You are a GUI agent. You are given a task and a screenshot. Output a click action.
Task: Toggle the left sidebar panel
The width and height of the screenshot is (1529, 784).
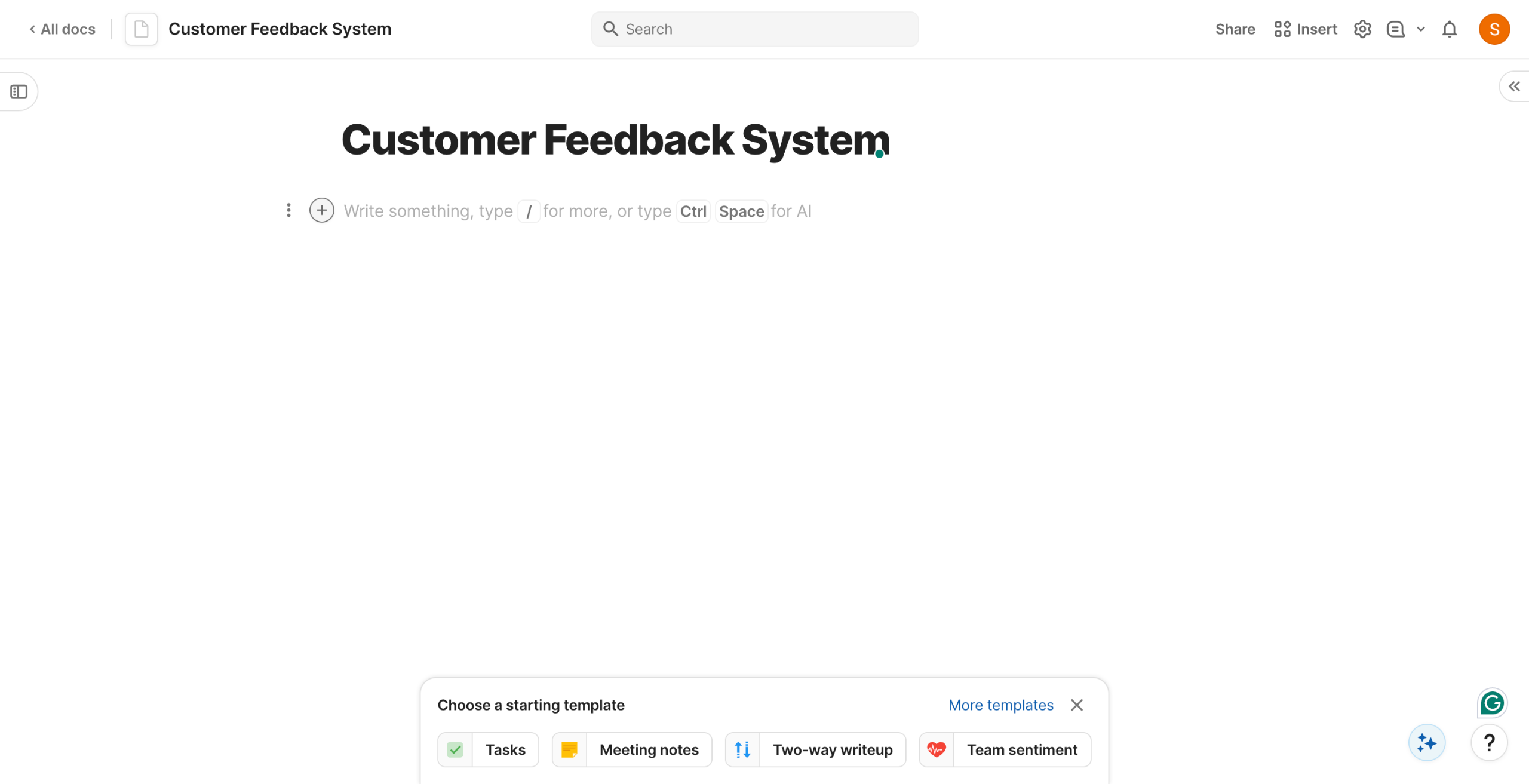tap(19, 91)
